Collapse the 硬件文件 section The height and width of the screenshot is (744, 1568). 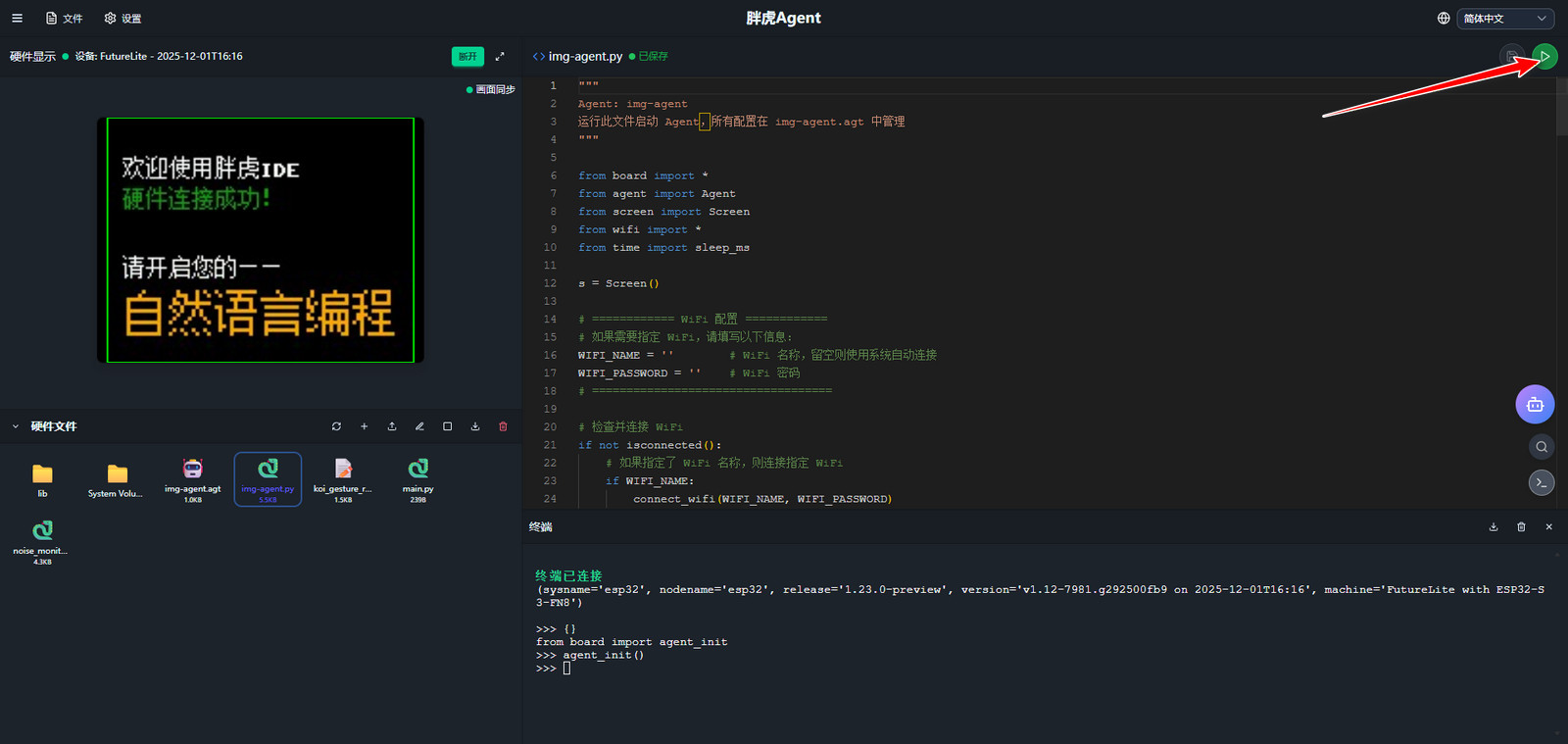(16, 426)
